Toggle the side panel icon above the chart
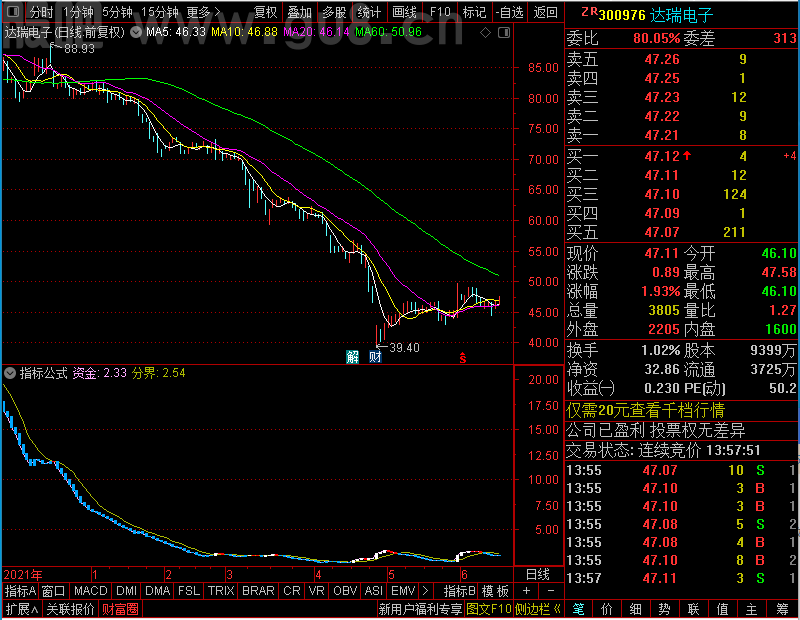 coord(504,33)
